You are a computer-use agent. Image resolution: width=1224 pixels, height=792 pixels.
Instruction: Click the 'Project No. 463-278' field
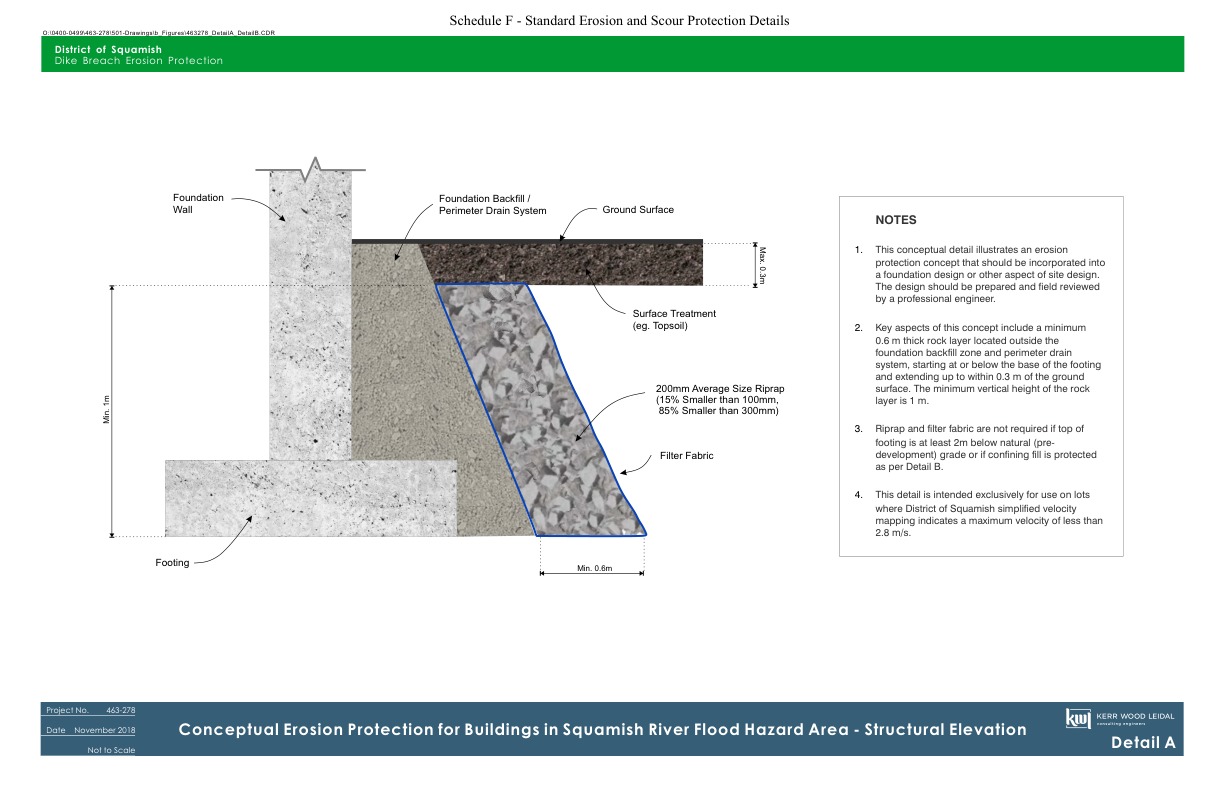90,710
